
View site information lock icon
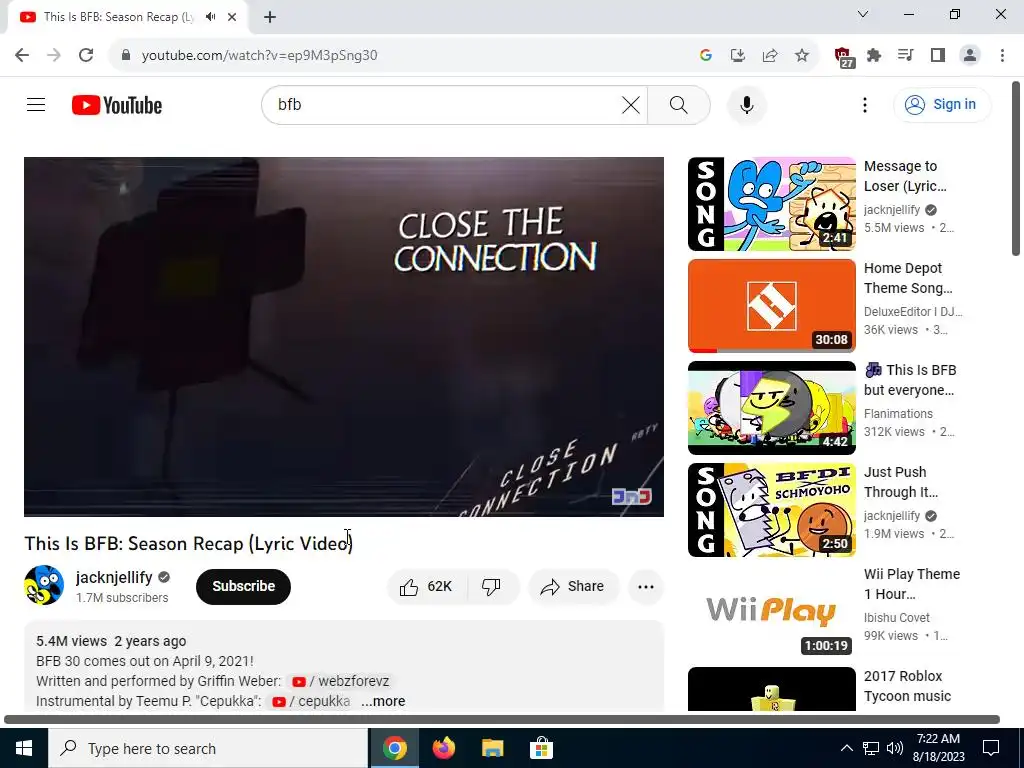click(126, 56)
